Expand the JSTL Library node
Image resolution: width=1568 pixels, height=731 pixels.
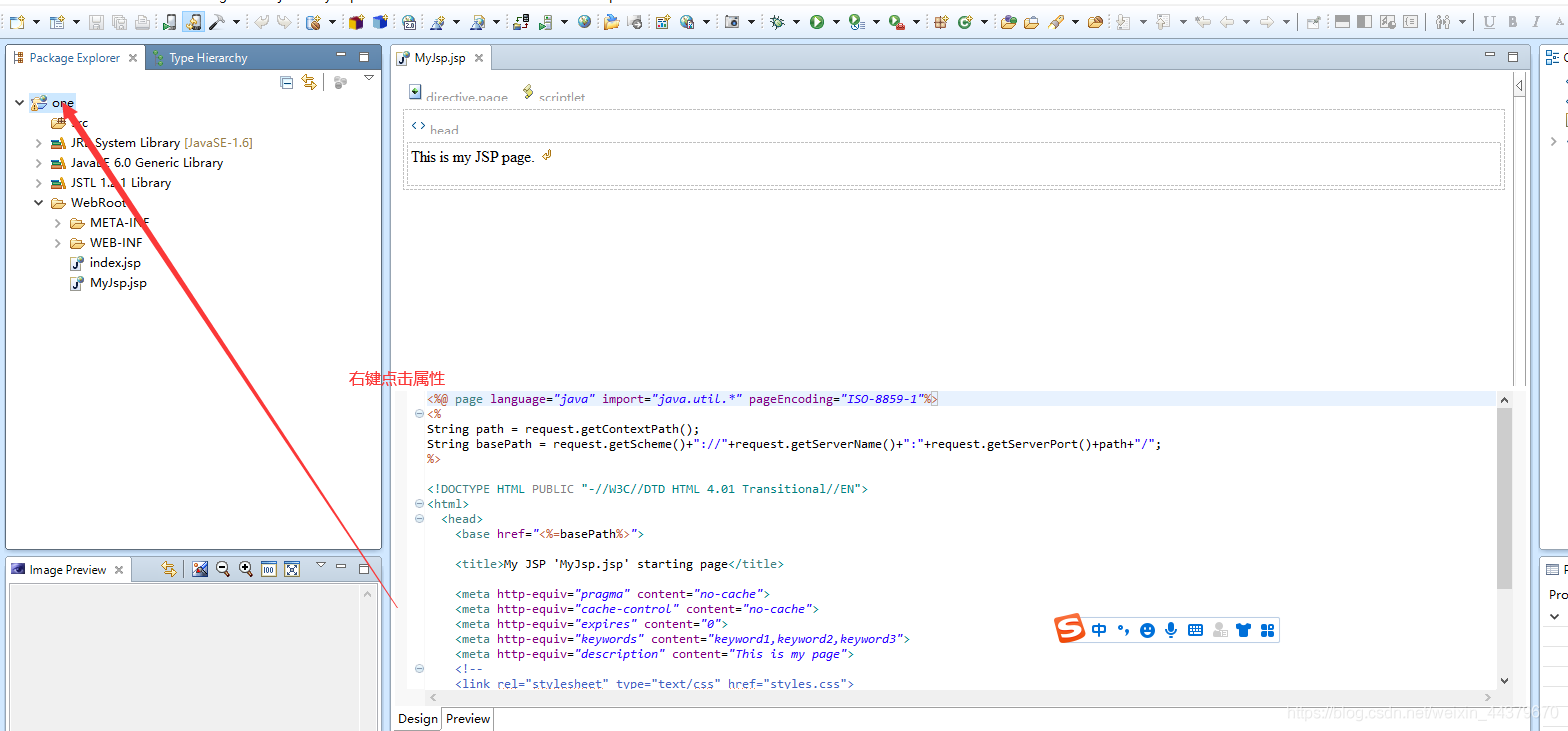pyautogui.click(x=39, y=183)
